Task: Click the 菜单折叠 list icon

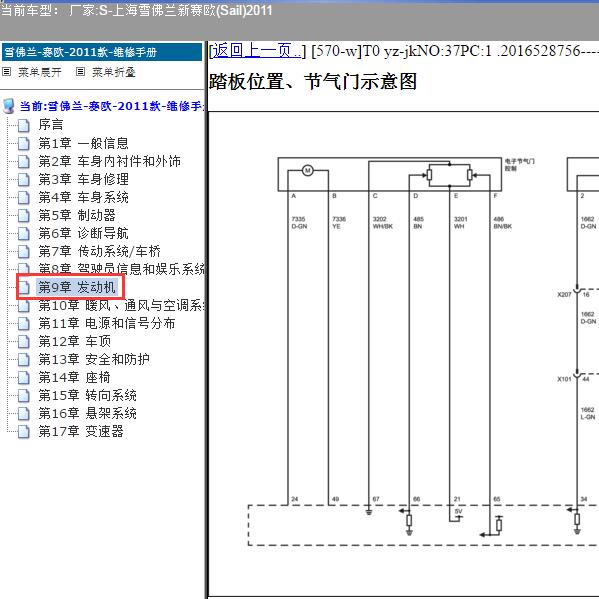Action: [80, 71]
